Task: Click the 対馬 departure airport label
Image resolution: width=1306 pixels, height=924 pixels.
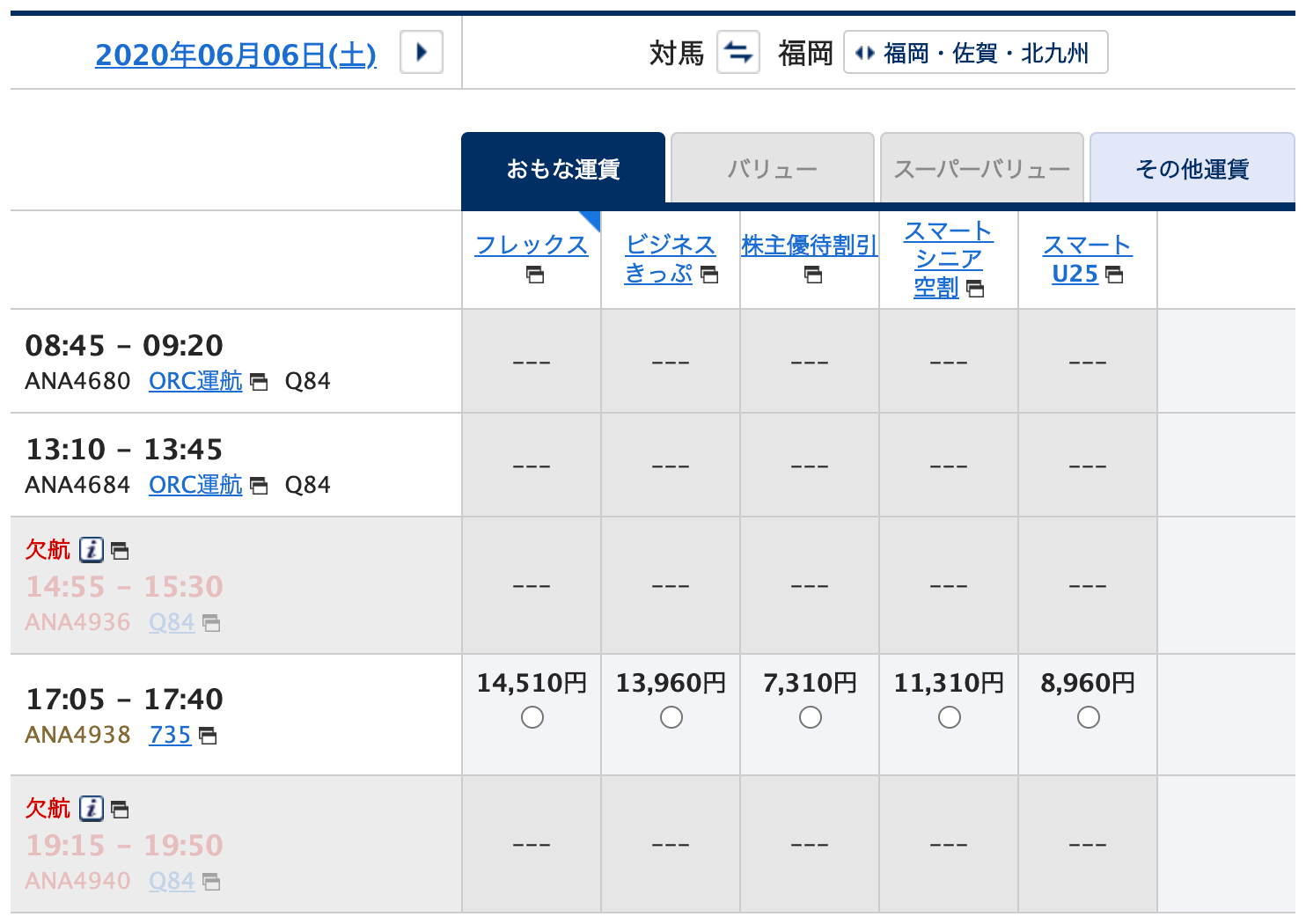Action: tap(677, 53)
